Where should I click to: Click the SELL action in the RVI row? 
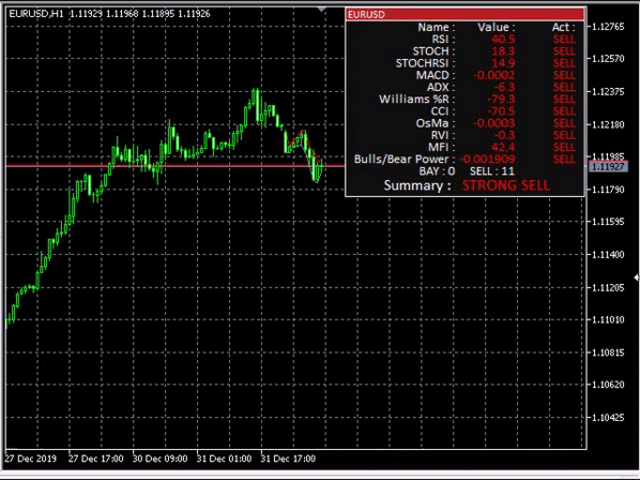coord(564,135)
